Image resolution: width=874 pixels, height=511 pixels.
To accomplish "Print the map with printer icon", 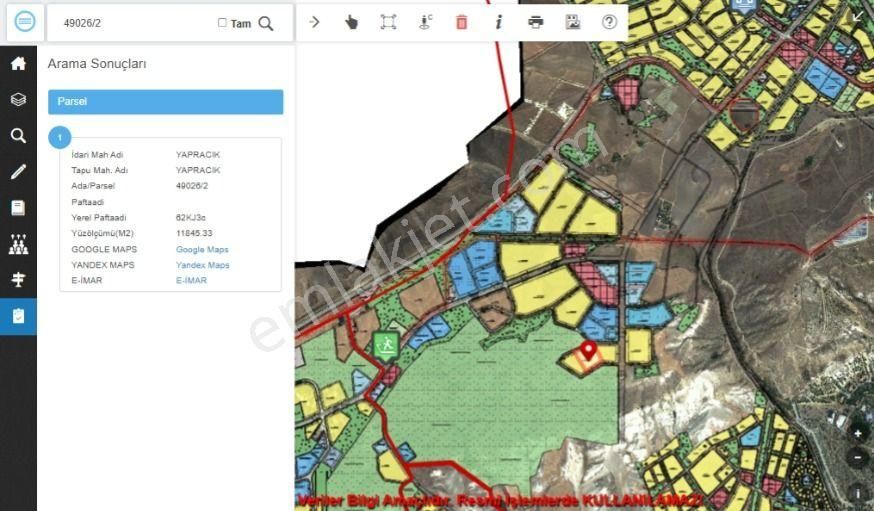I will (x=536, y=22).
